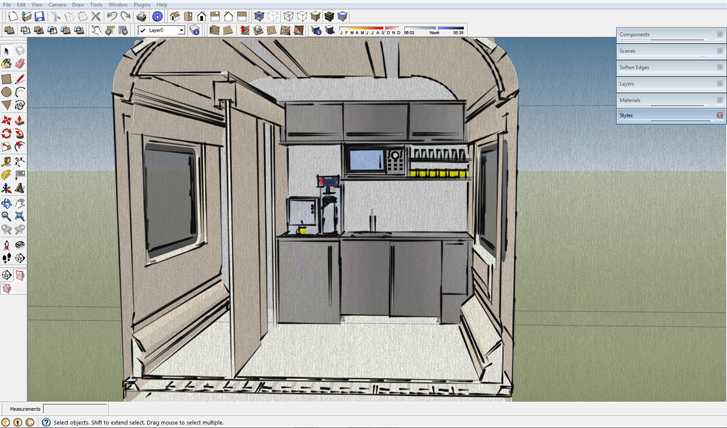Click the Model Info icon
This screenshot has width=727, height=428.
click(x=157, y=16)
